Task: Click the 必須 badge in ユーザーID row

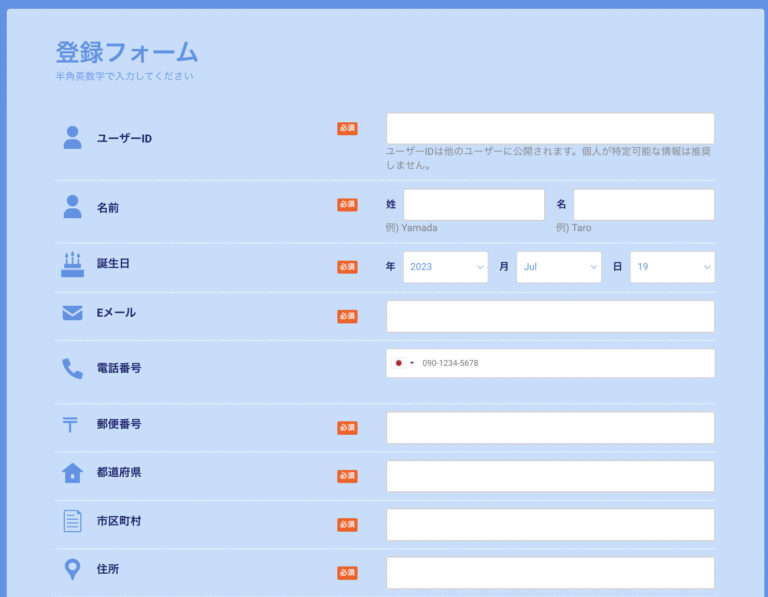Action: [x=347, y=128]
